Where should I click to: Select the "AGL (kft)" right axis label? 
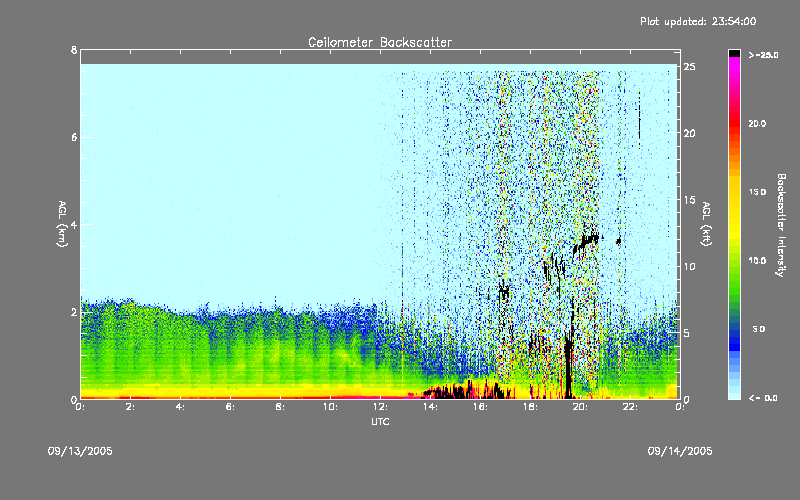tap(706, 224)
